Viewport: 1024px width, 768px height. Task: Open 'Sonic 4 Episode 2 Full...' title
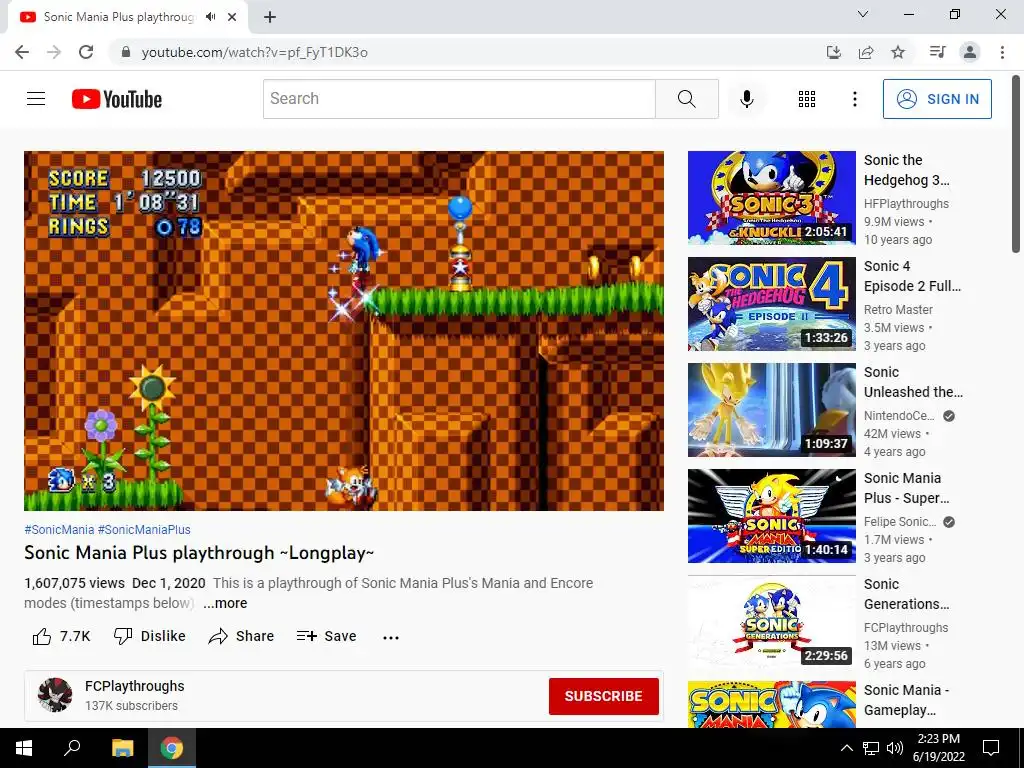click(x=912, y=276)
